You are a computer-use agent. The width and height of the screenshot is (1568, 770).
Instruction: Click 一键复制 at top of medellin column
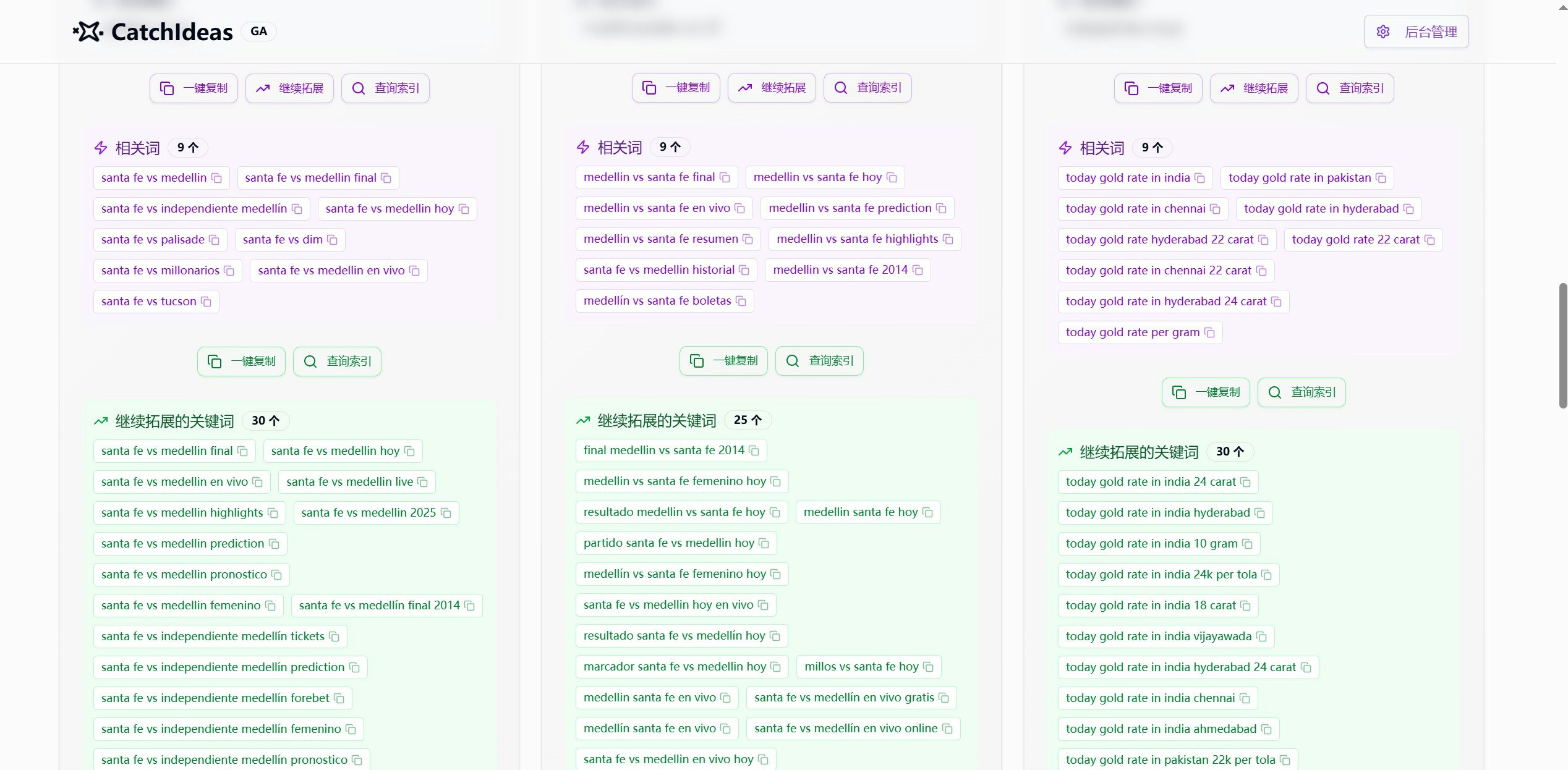[x=676, y=88]
